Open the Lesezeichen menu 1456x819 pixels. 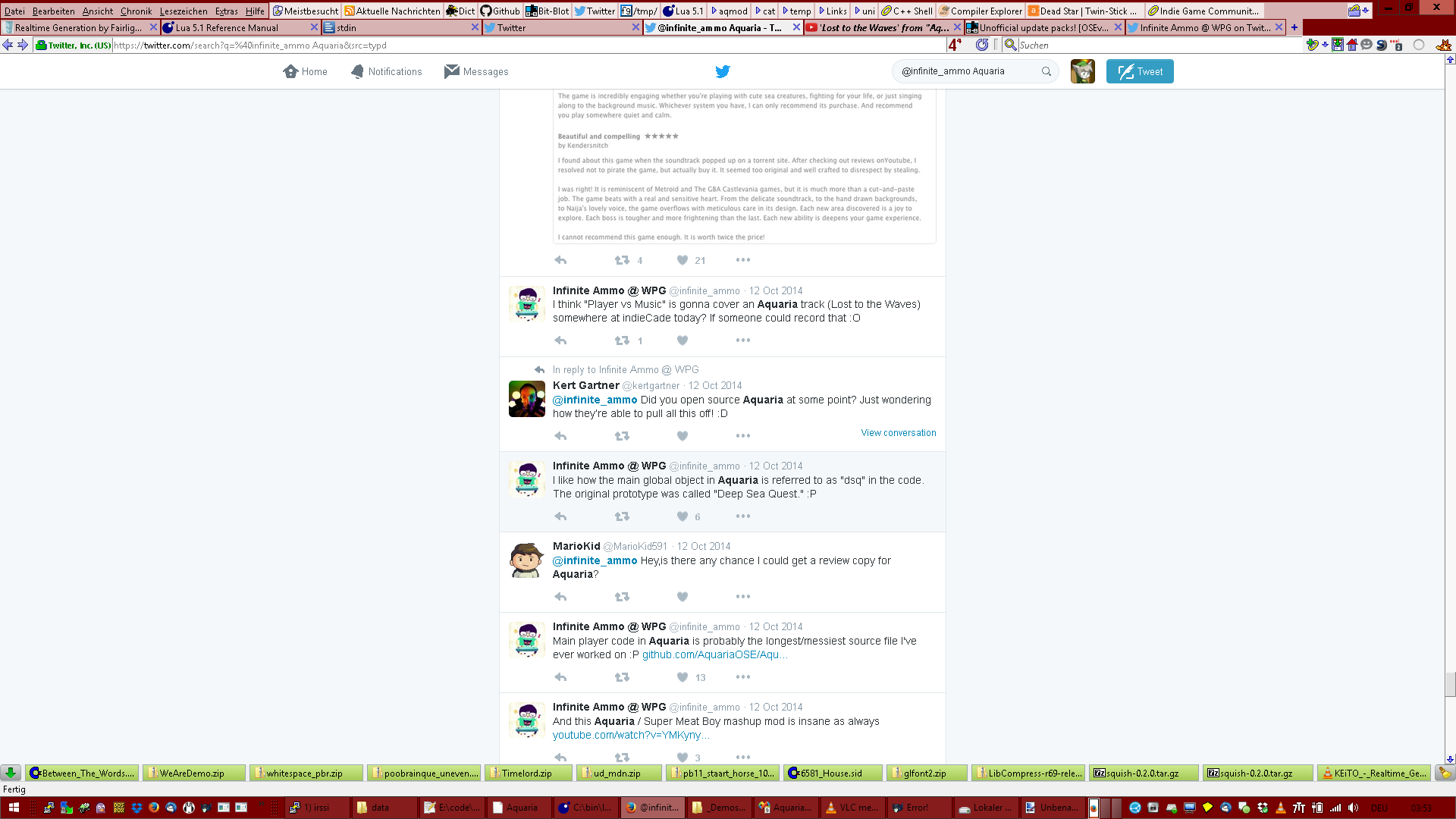(x=184, y=11)
